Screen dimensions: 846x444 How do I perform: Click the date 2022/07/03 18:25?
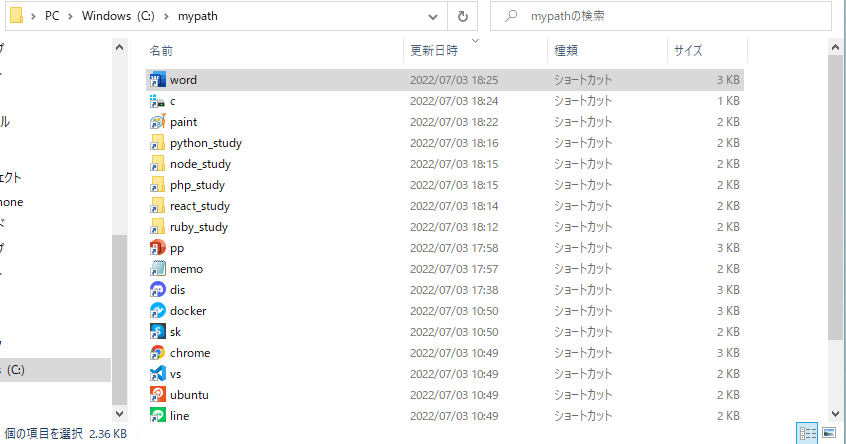click(x=454, y=80)
